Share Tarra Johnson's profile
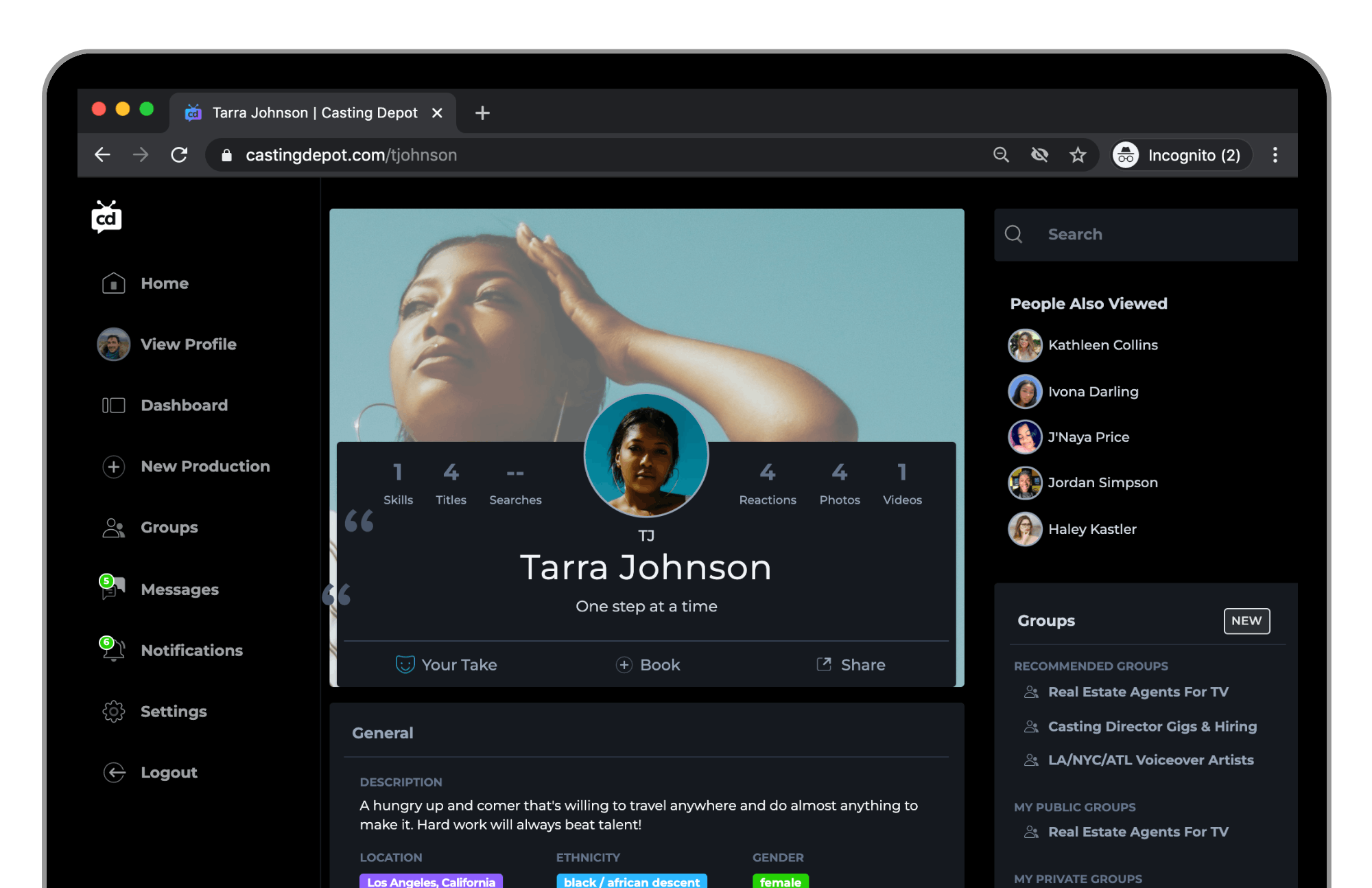Viewport: 1372px width, 888px height. (x=851, y=664)
